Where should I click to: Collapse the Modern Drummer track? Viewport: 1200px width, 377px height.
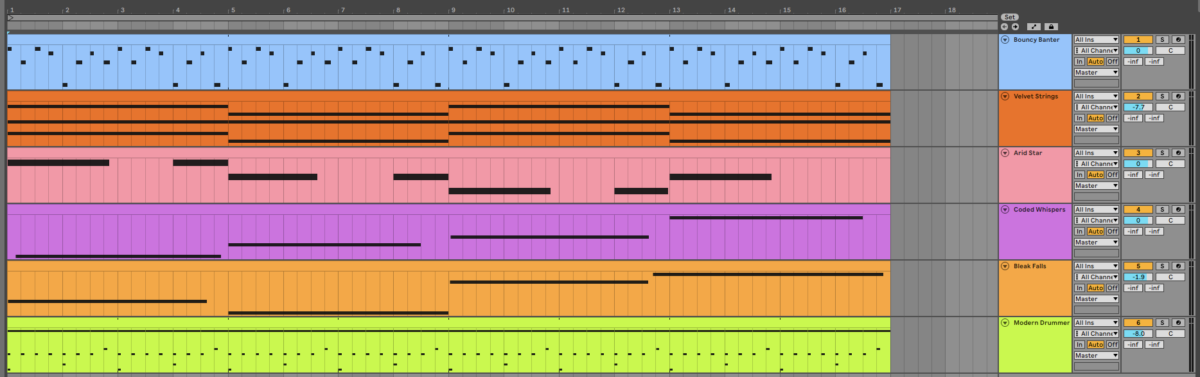point(1005,322)
